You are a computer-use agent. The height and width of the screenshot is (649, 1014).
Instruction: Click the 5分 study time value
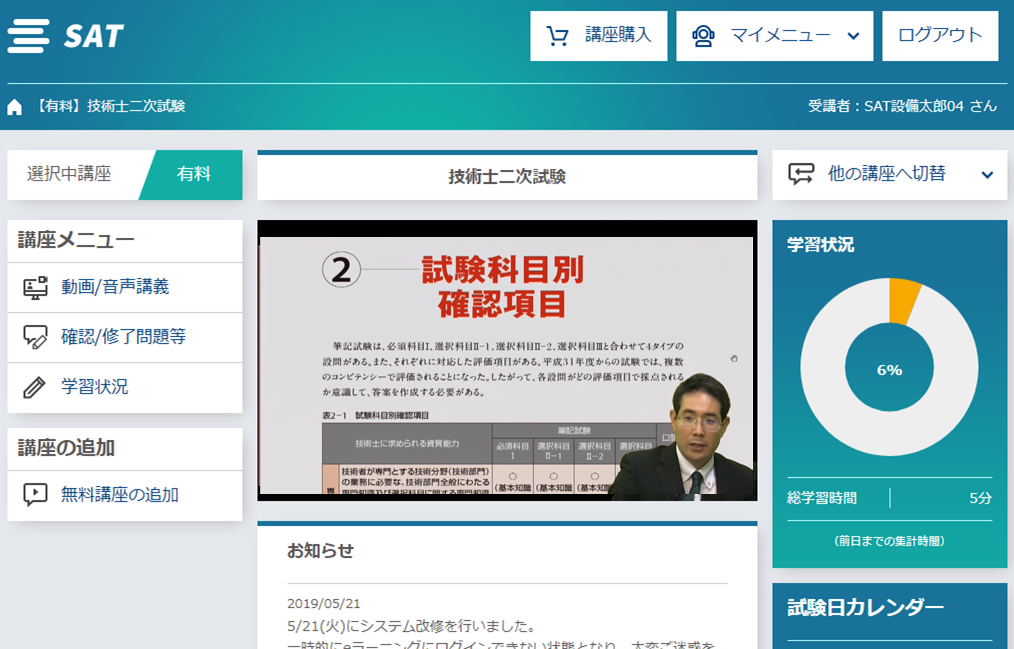click(x=980, y=498)
